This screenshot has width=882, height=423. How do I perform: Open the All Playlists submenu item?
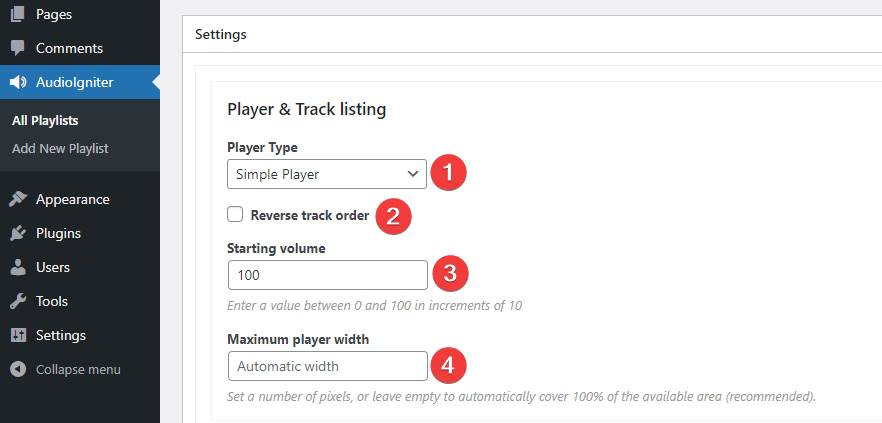(45, 121)
